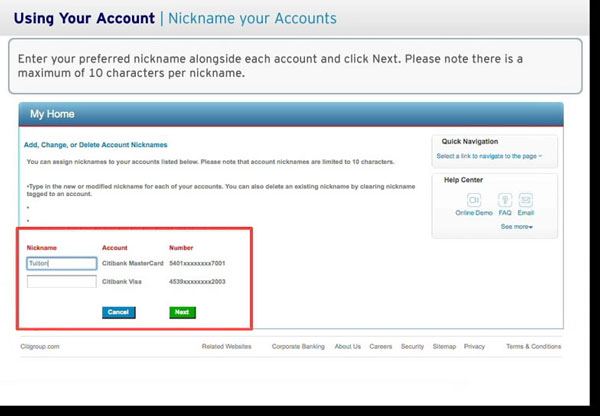This screenshot has width=600, height=416.
Task: Open Sitemap footer link
Action: click(444, 346)
